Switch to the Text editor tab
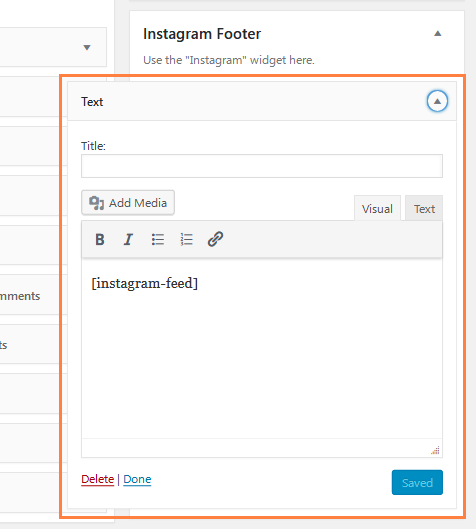The width and height of the screenshot is (476, 529). click(424, 208)
